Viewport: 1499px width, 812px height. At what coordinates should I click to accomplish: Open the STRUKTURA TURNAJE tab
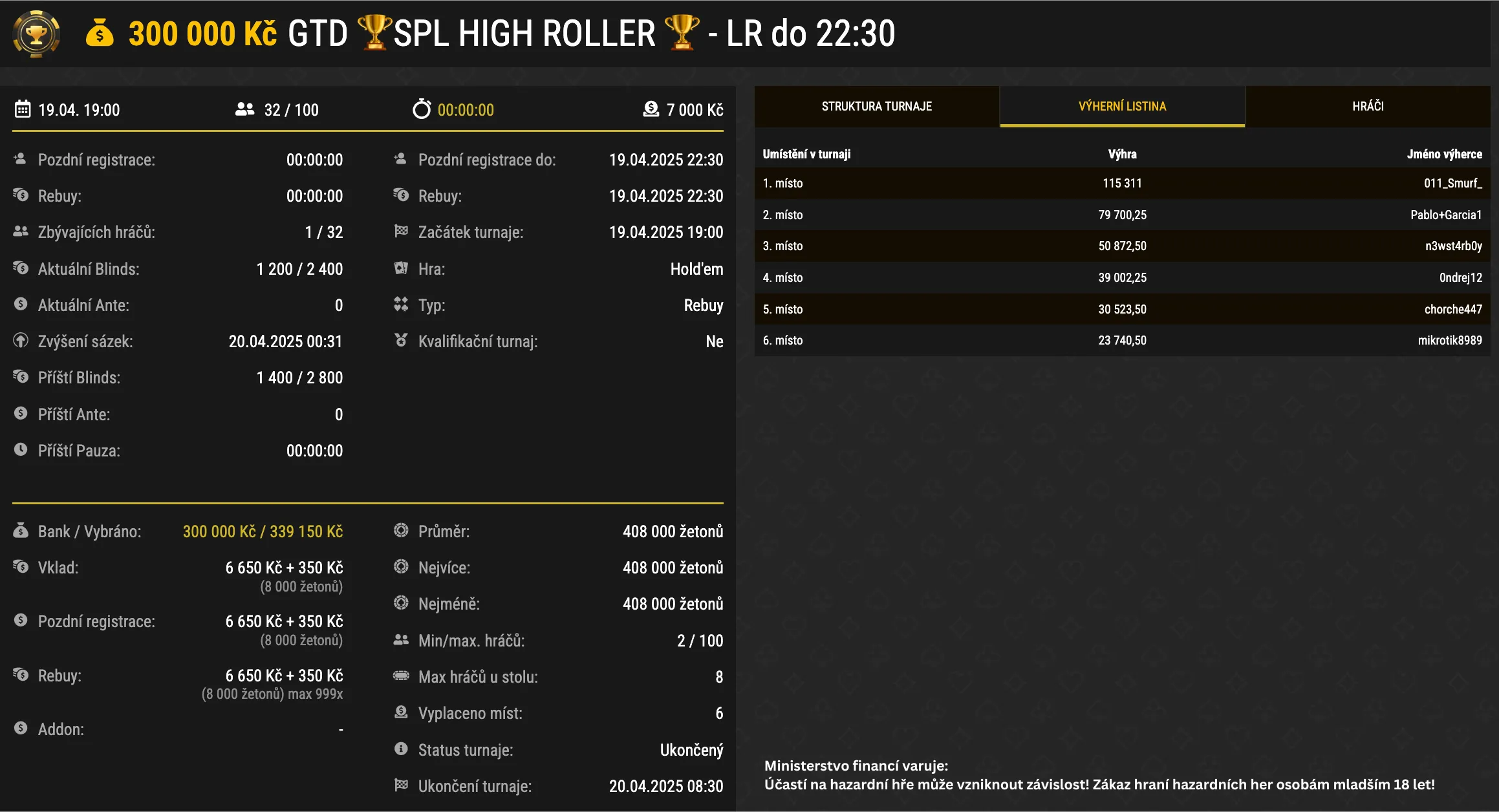coord(876,106)
